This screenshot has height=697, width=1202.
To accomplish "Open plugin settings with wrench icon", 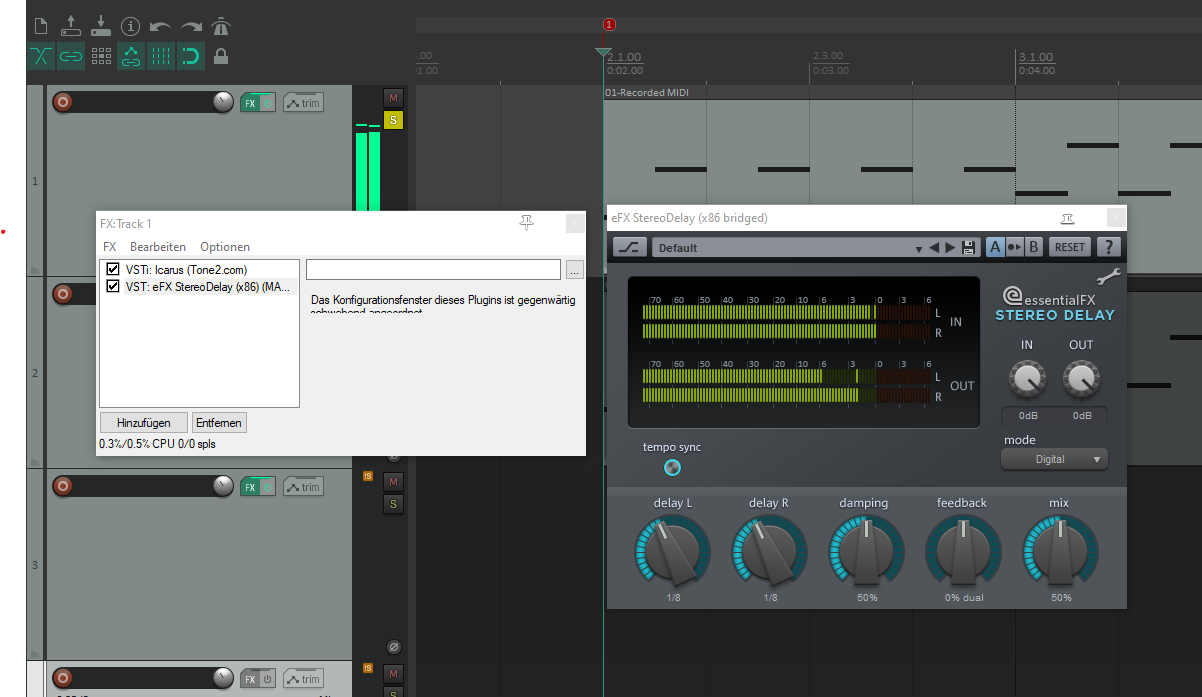I will point(1109,279).
